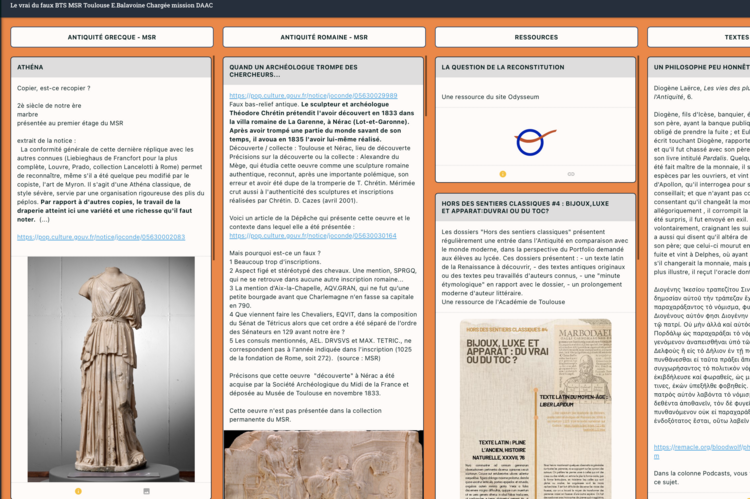The image size is (750, 499).
Task: Select the TEXTES column header
Action: point(699,37)
